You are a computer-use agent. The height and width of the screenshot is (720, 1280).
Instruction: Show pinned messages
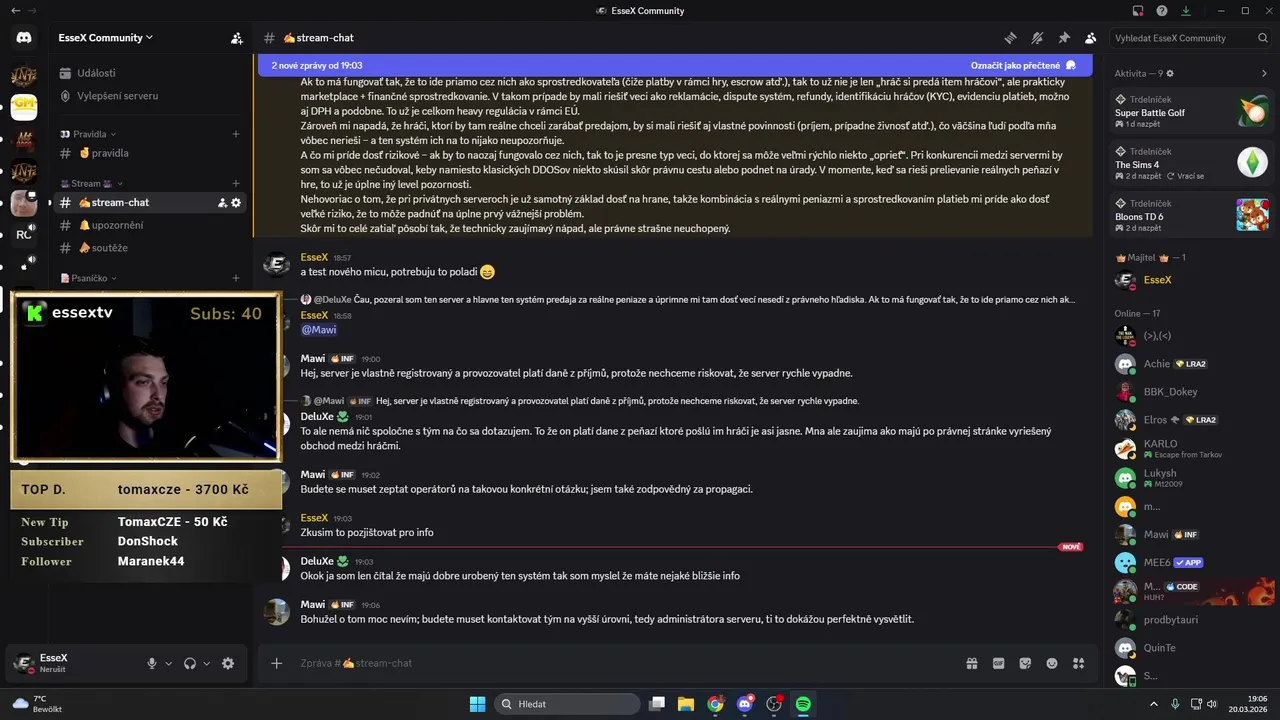tap(1064, 38)
